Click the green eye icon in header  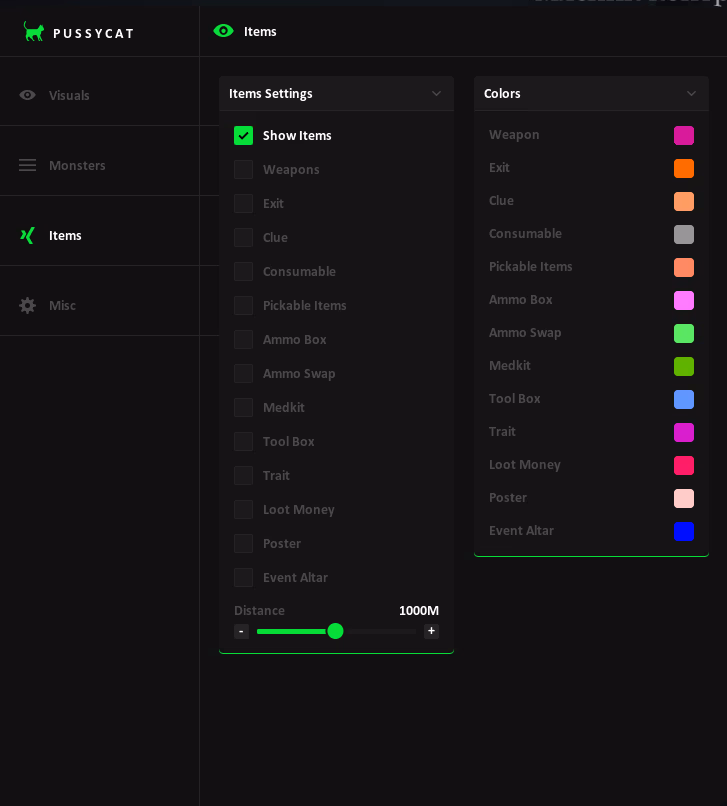(224, 31)
